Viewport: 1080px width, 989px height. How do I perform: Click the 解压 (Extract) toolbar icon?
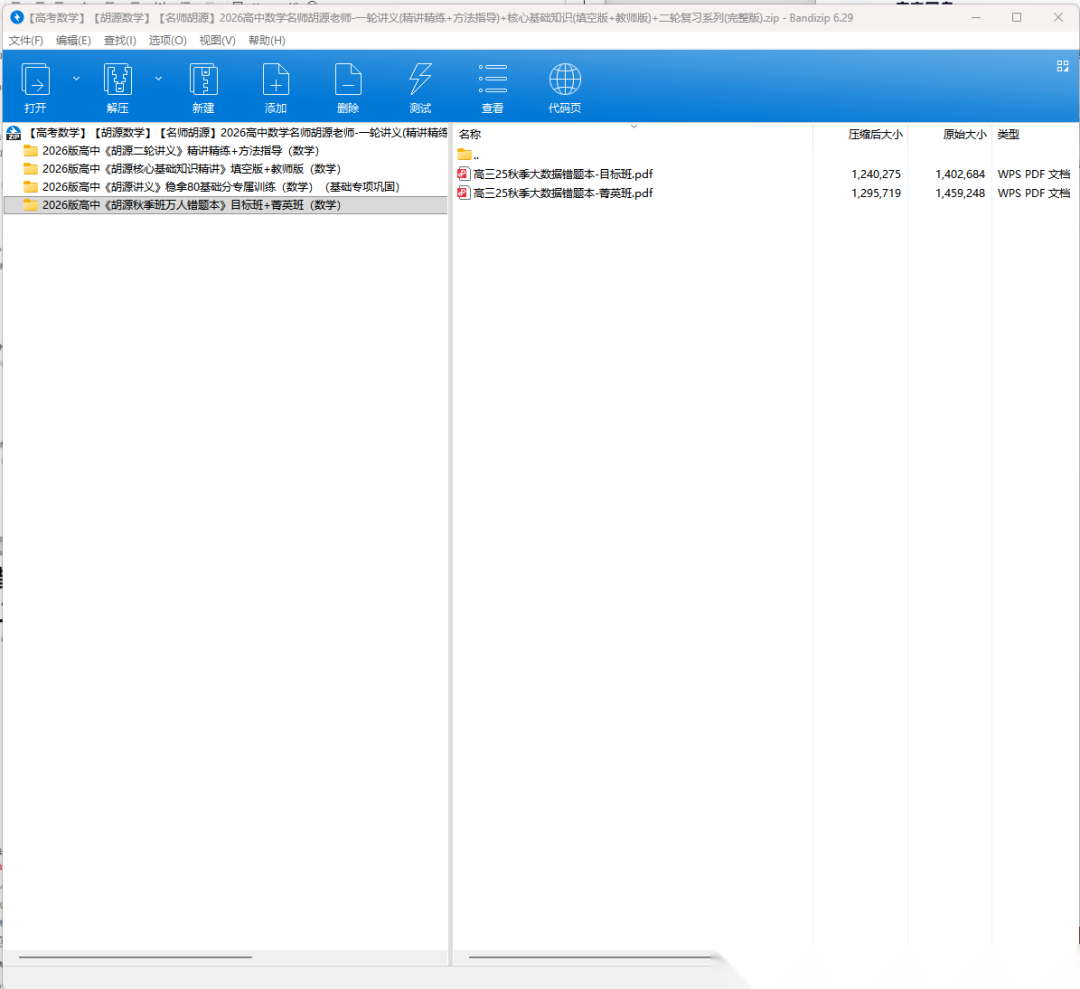(118, 80)
